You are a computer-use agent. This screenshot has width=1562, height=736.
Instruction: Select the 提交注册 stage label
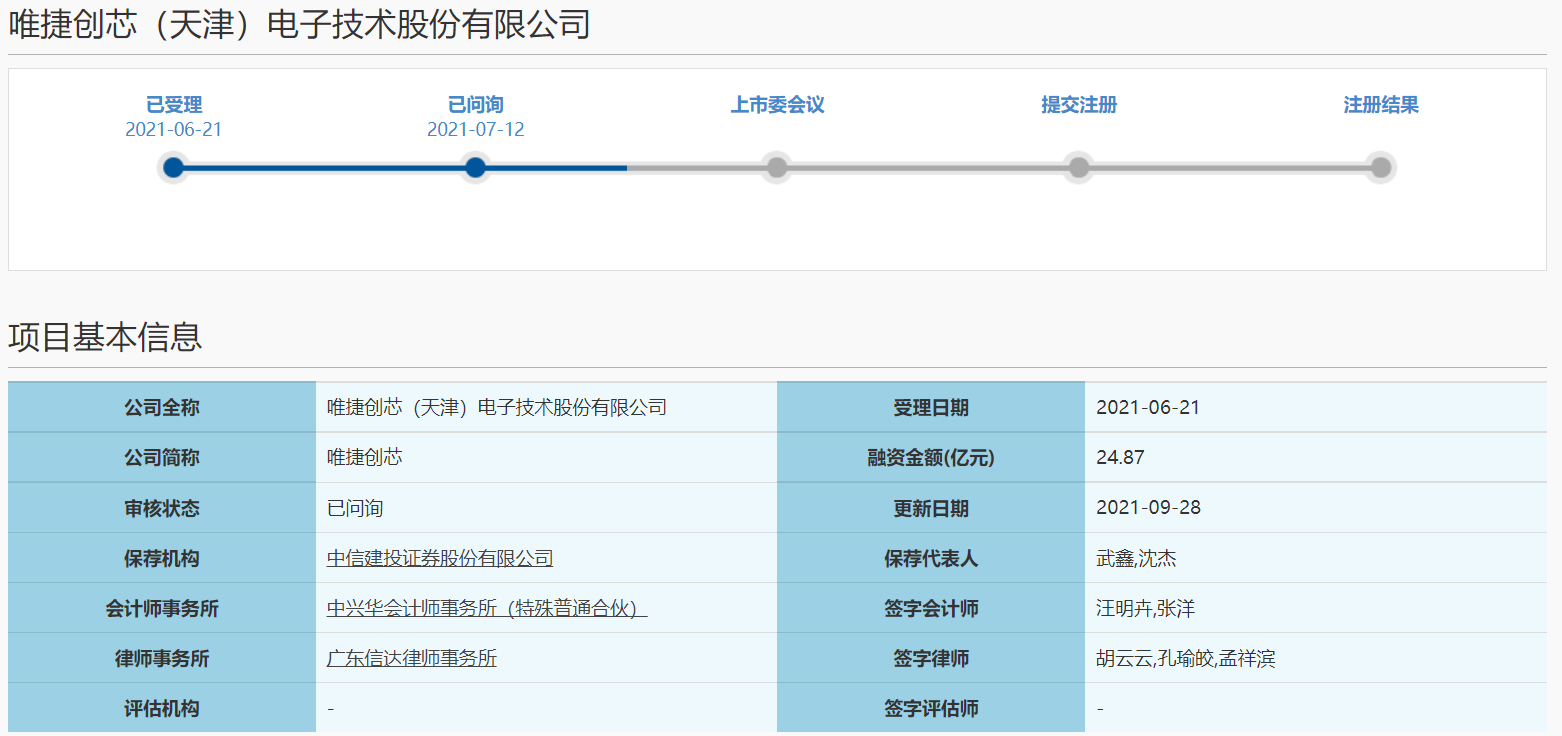(1079, 105)
